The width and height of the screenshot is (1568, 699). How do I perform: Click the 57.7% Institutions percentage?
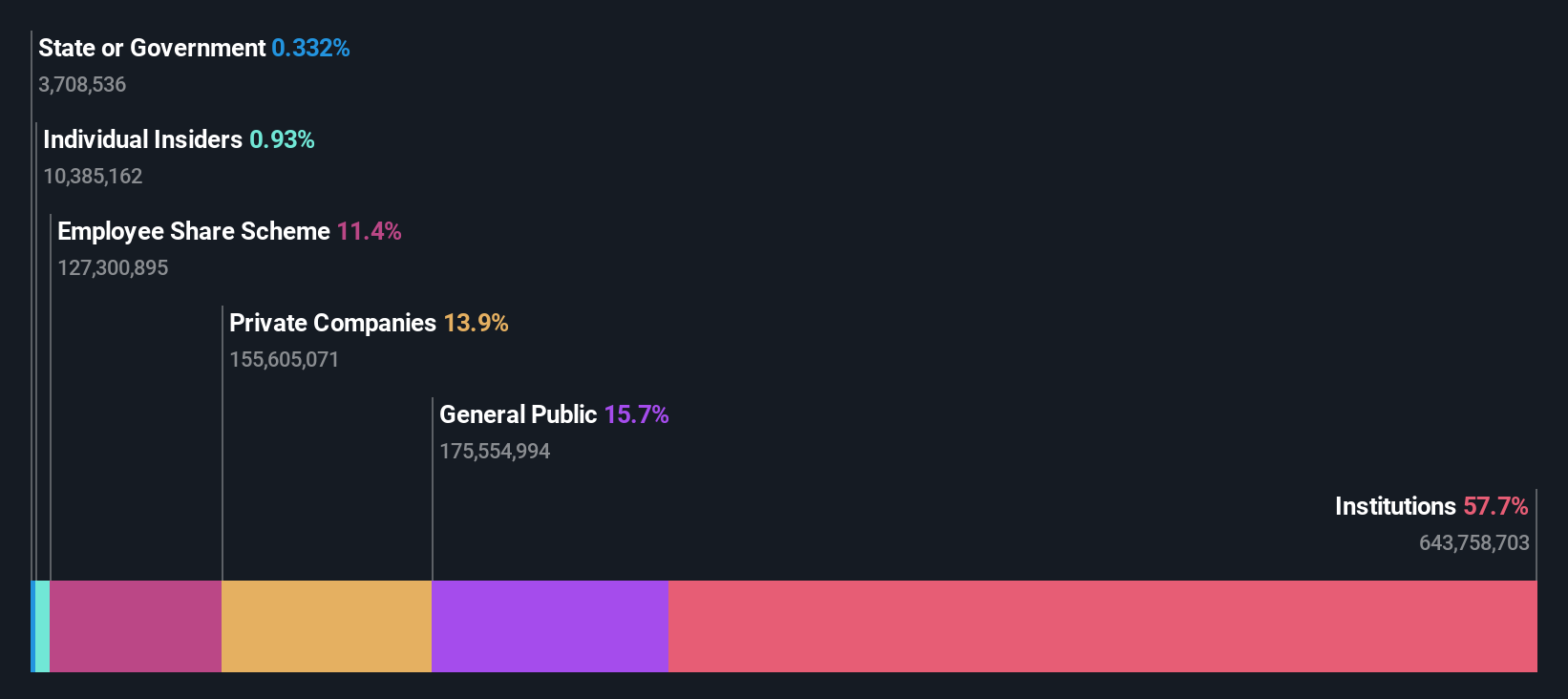[1495, 506]
